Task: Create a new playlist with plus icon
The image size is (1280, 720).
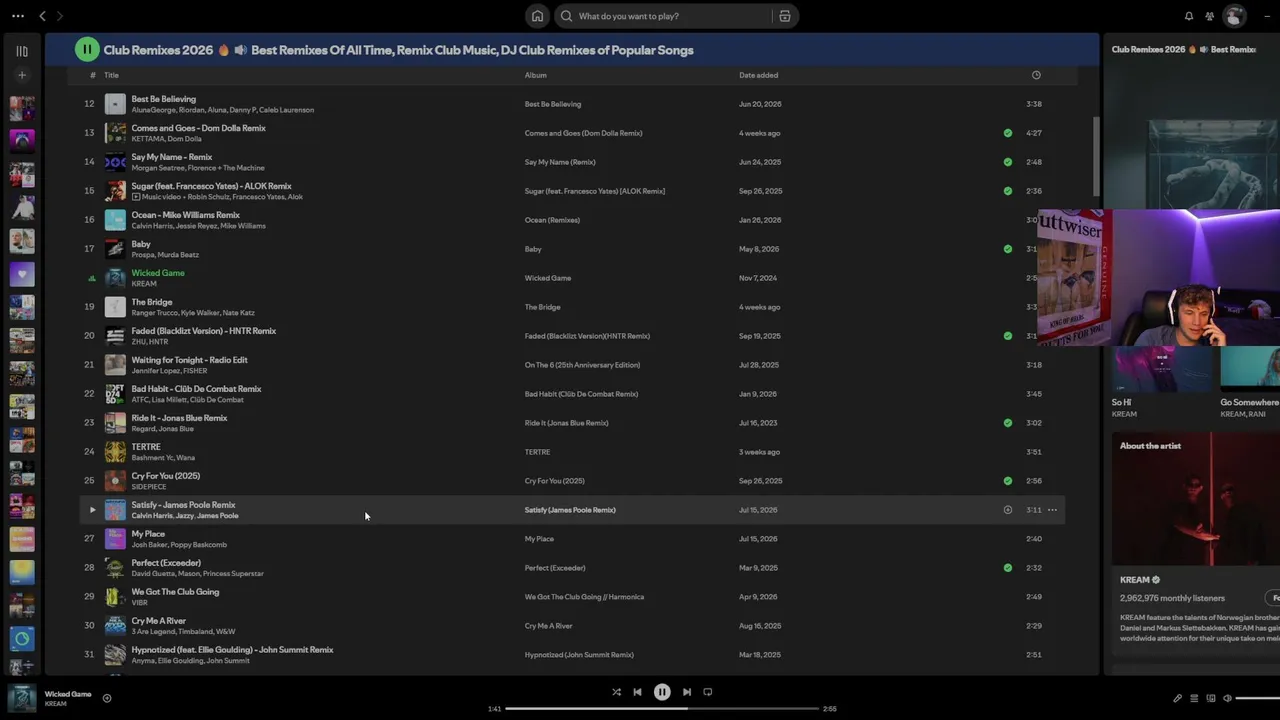Action: (x=22, y=75)
